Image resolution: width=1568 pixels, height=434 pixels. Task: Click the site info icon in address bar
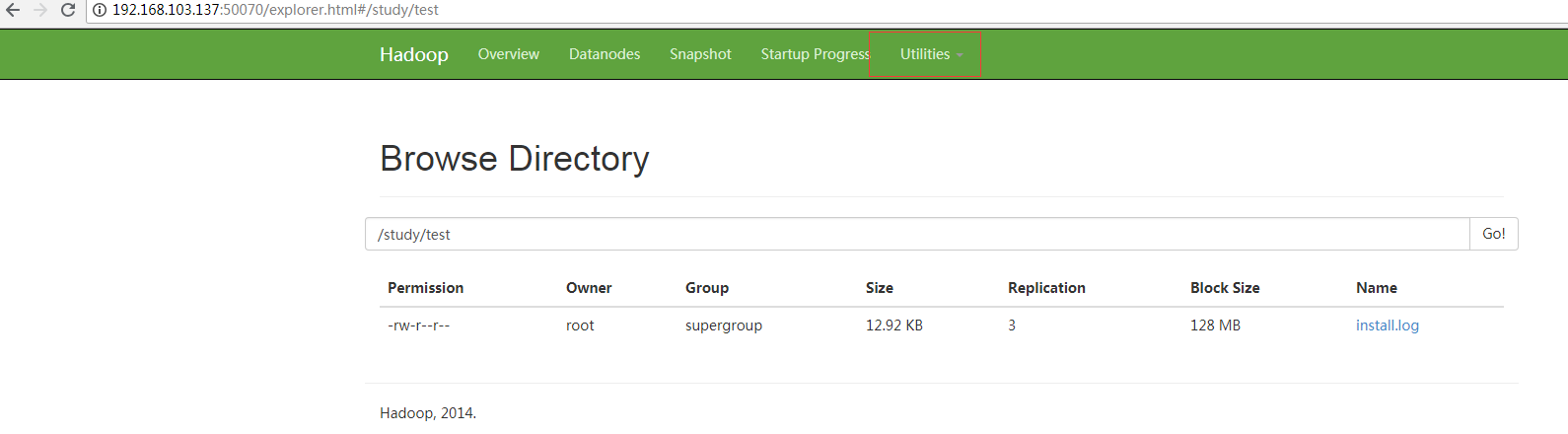[100, 10]
